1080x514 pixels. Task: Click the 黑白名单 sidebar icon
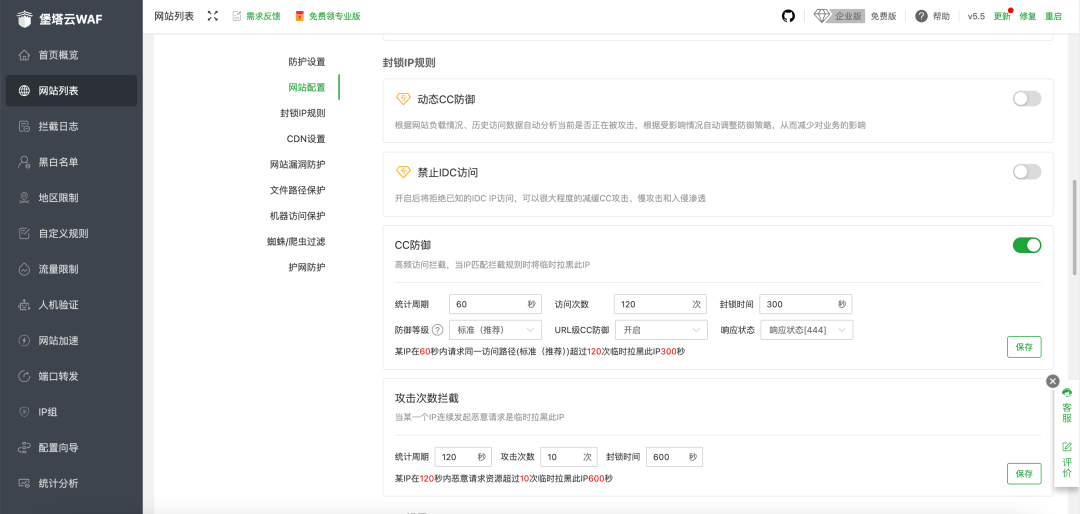click(25, 162)
